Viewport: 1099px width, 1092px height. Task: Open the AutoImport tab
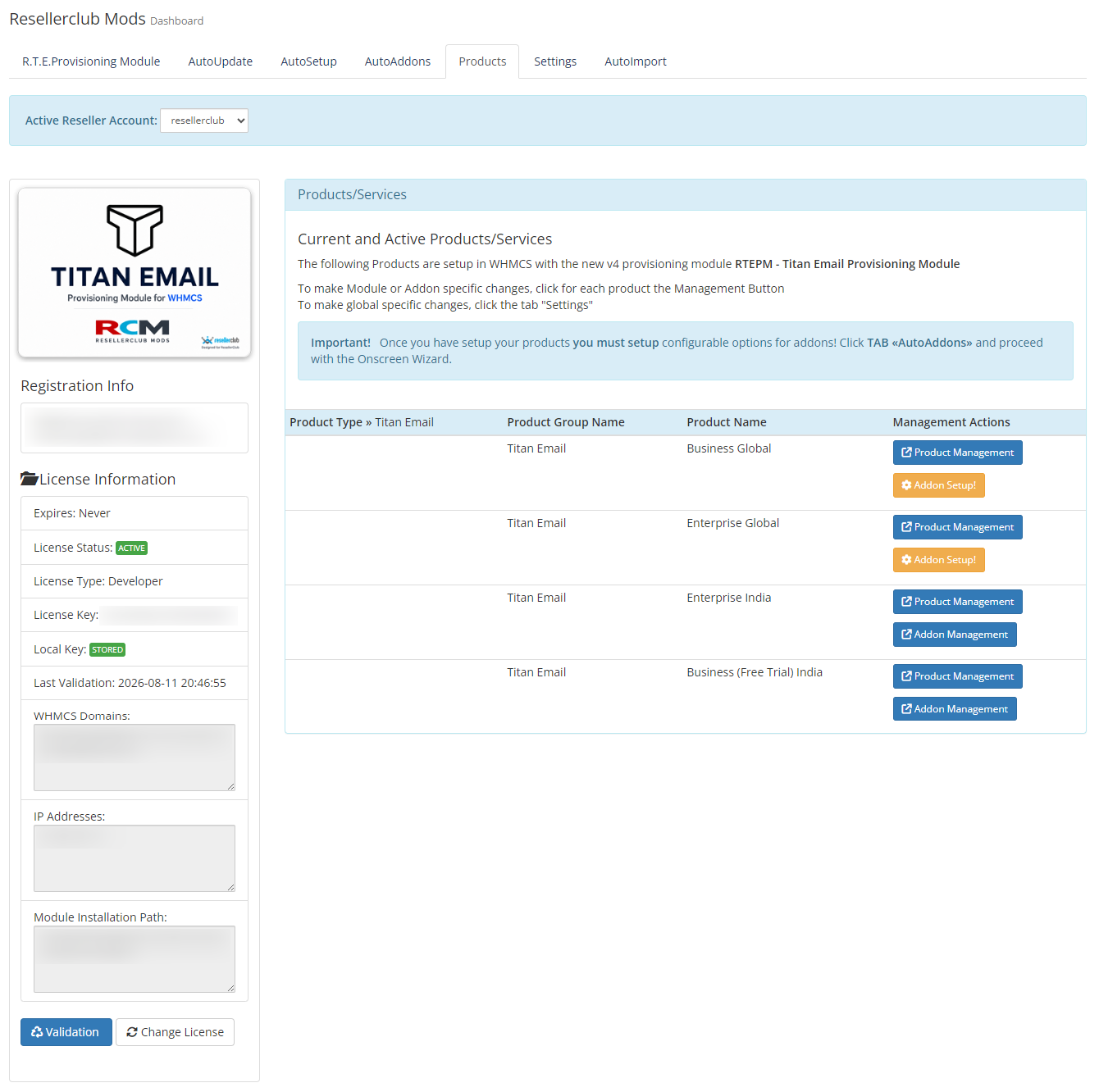636,61
